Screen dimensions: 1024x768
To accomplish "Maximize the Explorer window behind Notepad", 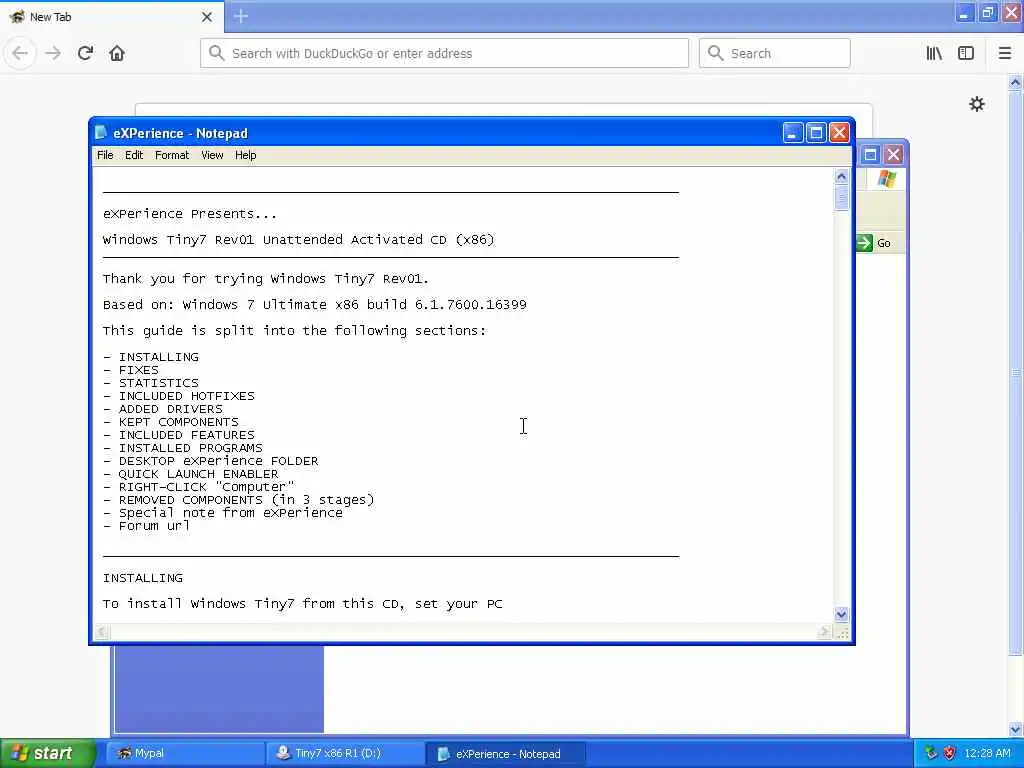I will point(870,155).
